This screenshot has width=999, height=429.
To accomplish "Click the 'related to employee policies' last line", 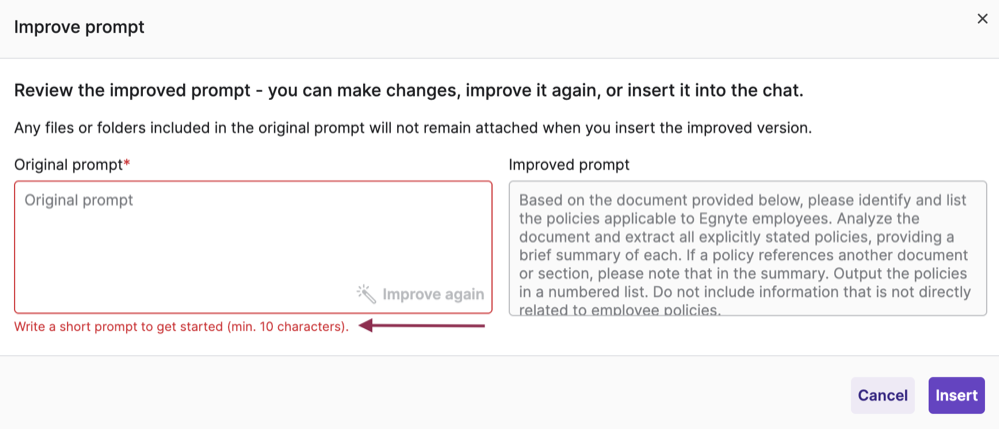I will click(620, 310).
